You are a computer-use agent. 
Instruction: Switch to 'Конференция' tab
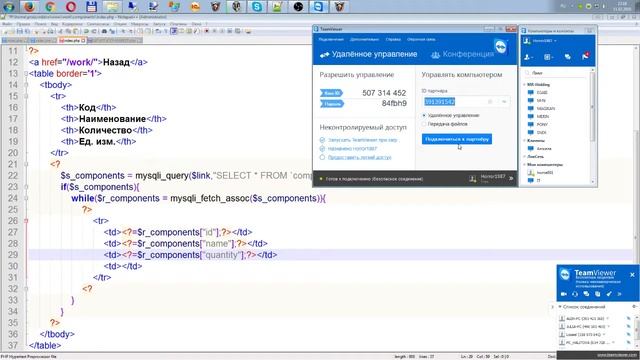(462, 54)
